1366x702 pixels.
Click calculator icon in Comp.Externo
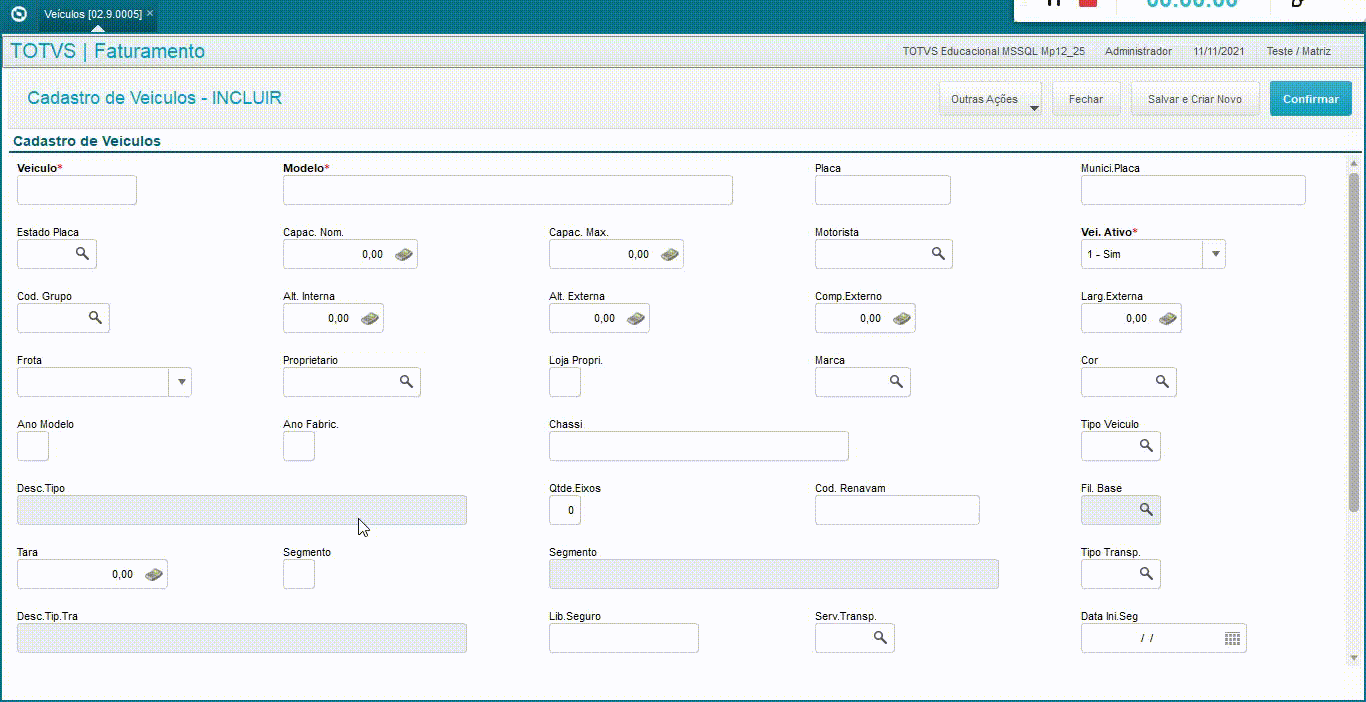click(x=902, y=319)
